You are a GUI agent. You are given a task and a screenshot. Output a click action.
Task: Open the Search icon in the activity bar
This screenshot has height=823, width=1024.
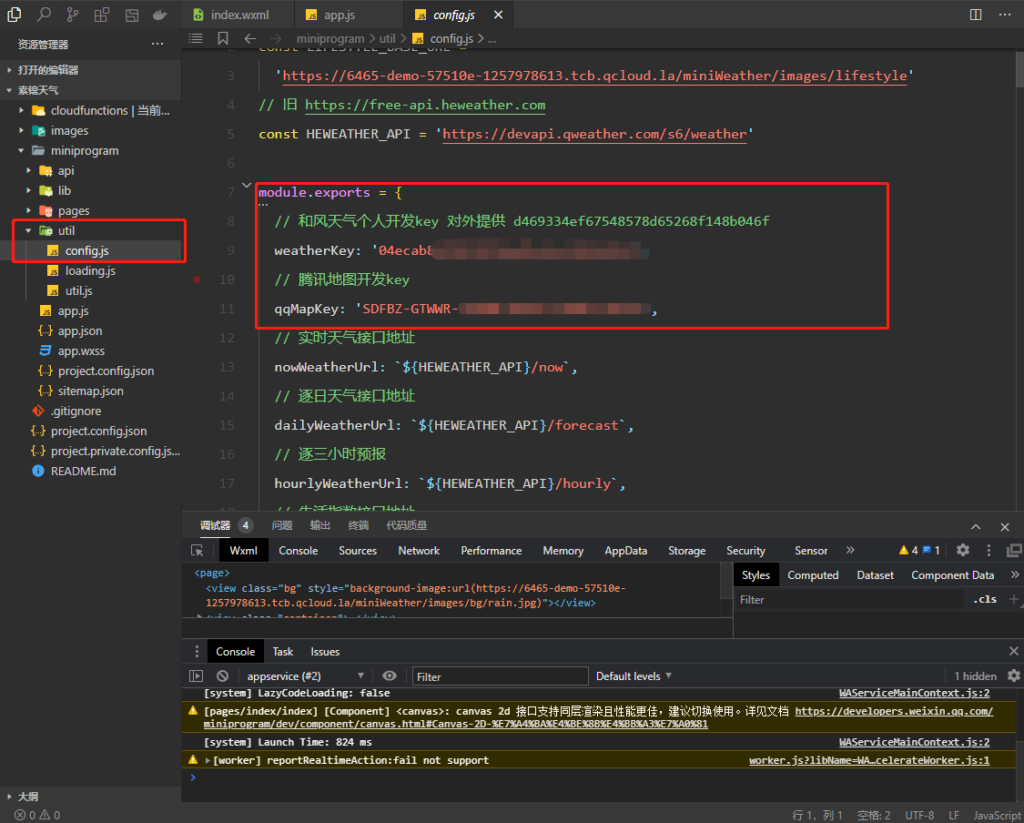44,15
